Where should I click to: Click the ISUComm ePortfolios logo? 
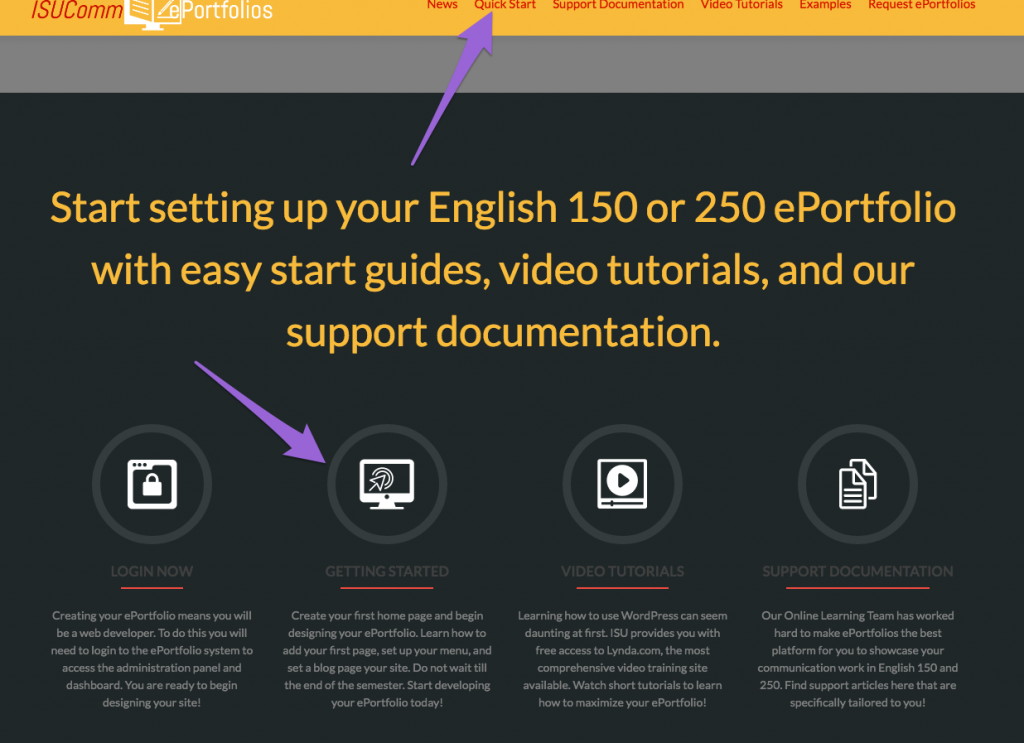(x=152, y=11)
